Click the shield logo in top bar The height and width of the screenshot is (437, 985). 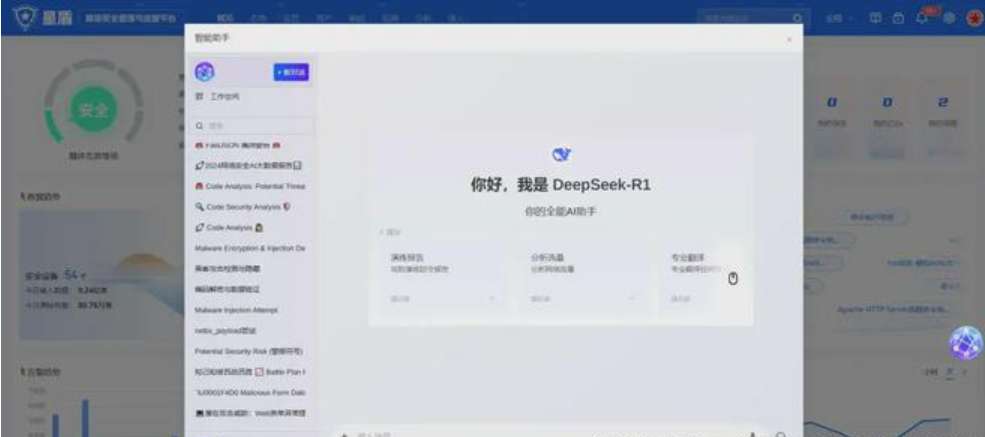tap(24, 17)
